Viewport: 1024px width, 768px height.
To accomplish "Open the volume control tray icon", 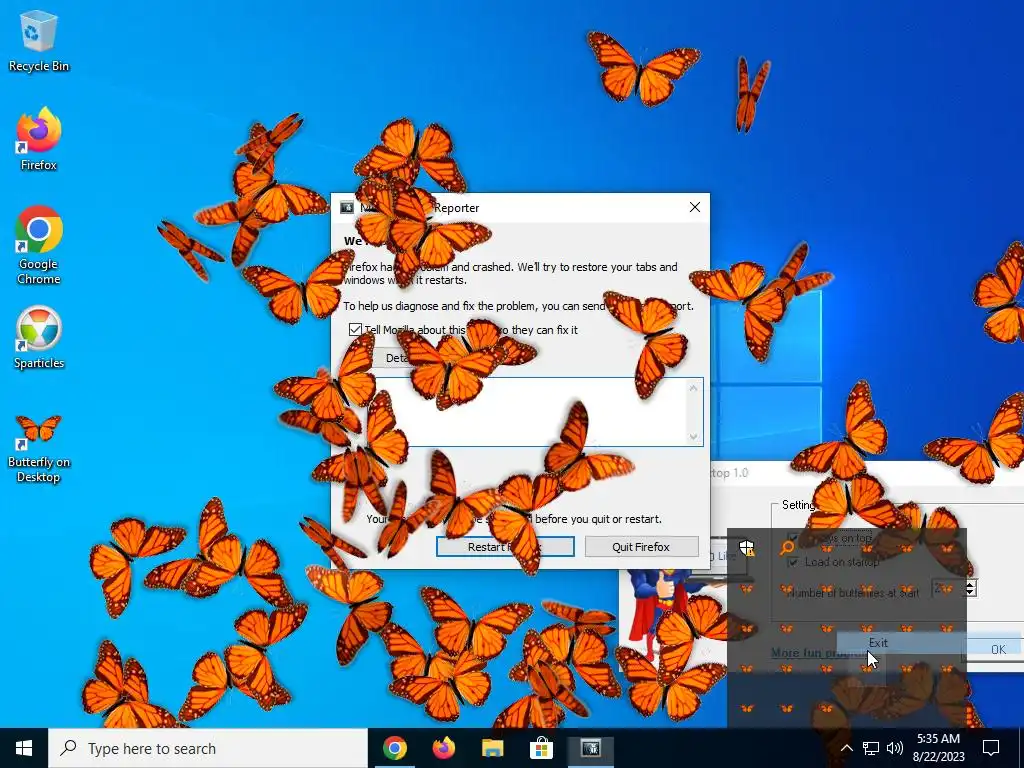I will point(895,748).
